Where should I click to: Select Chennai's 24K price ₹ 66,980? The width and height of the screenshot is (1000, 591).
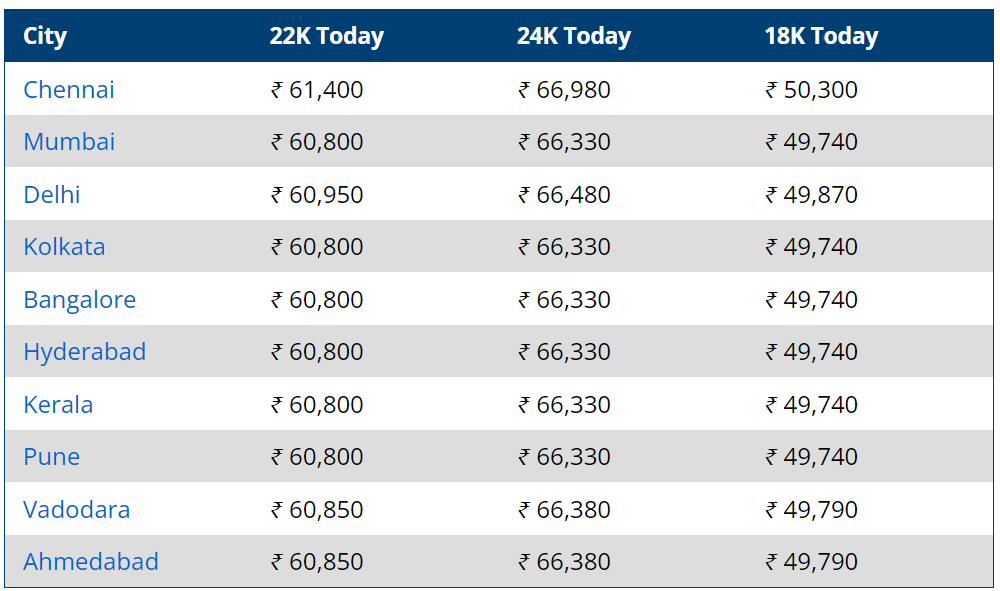tap(564, 90)
